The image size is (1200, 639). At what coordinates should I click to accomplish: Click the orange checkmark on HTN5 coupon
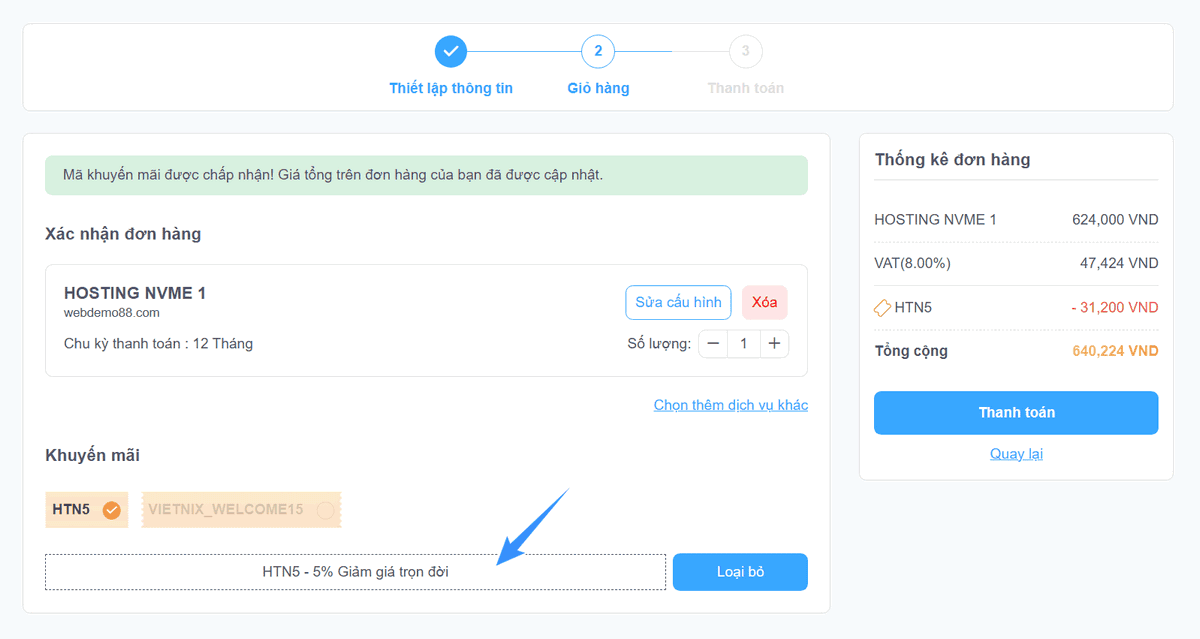click(x=112, y=510)
